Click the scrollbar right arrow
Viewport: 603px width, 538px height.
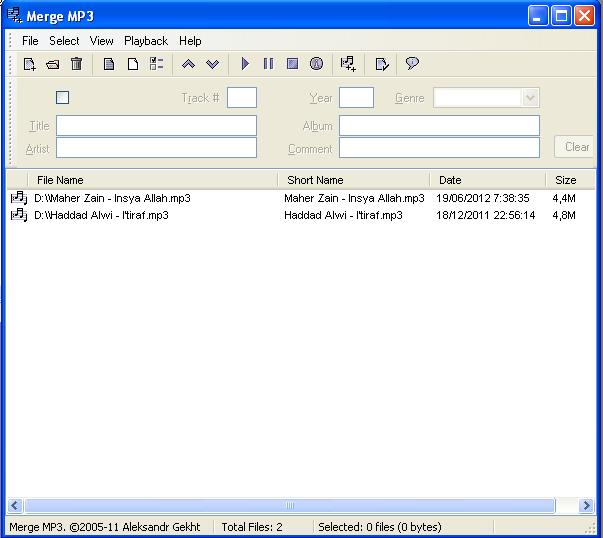pyautogui.click(x=586, y=505)
